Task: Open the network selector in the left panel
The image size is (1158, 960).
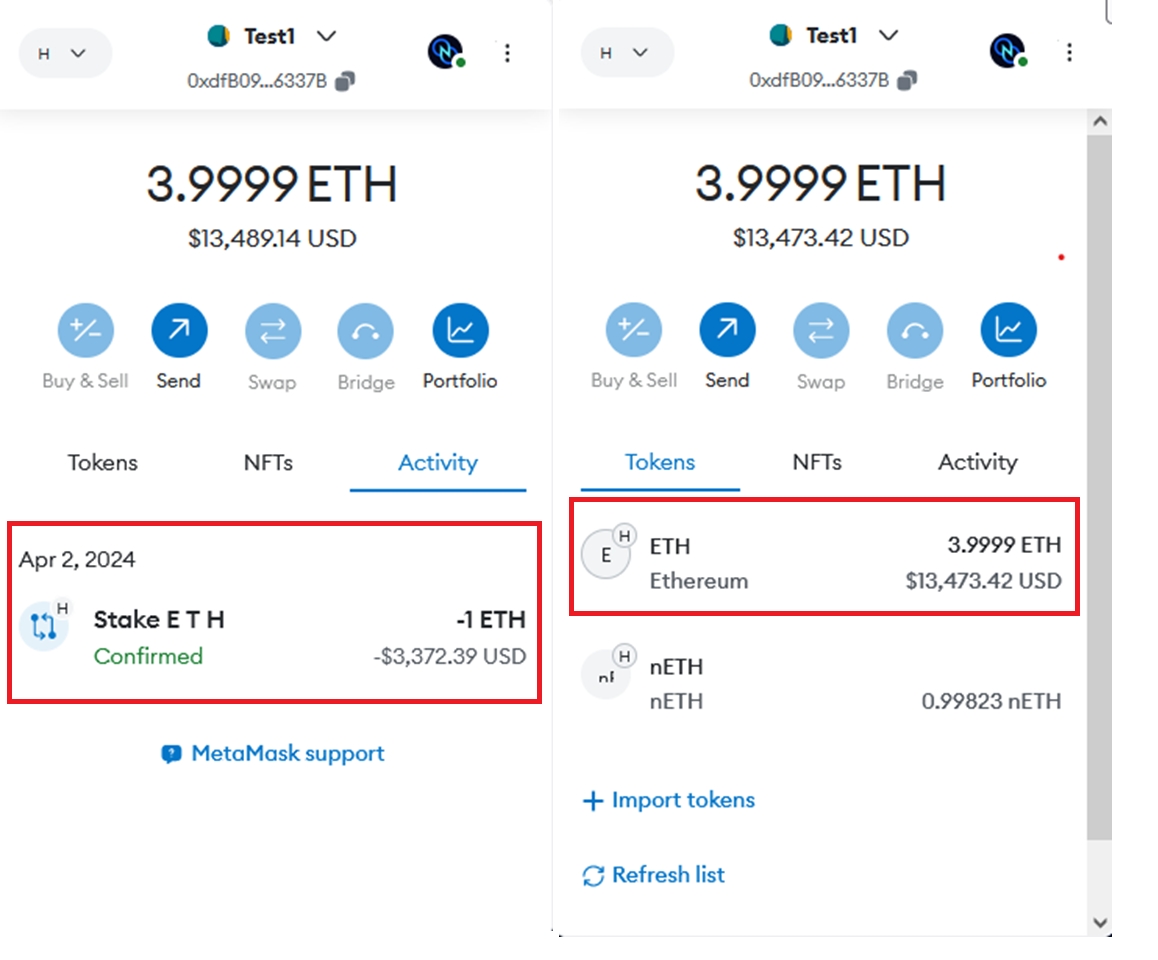Action: (65, 53)
